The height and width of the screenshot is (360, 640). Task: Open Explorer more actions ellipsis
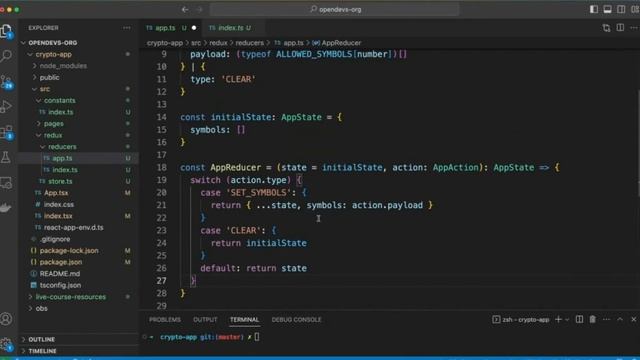click(x=127, y=28)
